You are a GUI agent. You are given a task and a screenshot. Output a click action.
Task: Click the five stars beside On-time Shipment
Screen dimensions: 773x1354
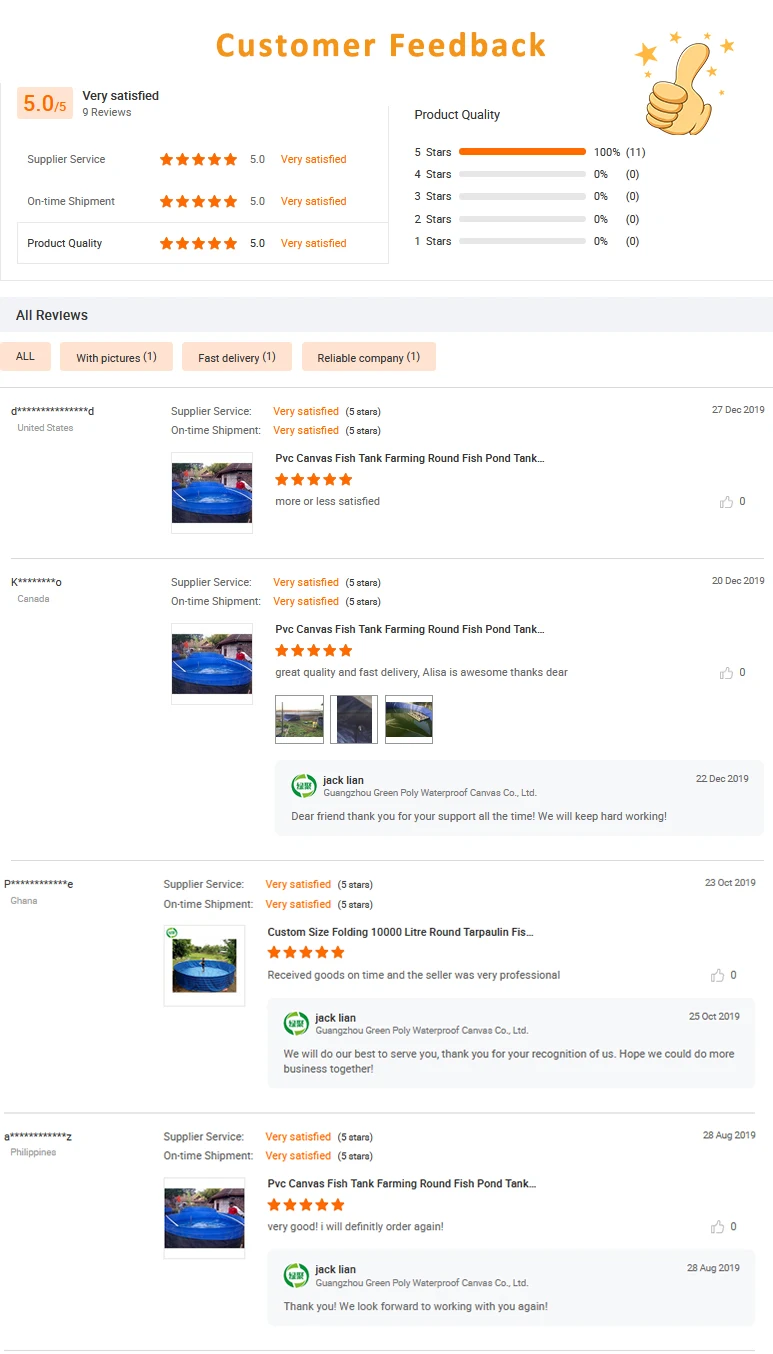pos(198,201)
